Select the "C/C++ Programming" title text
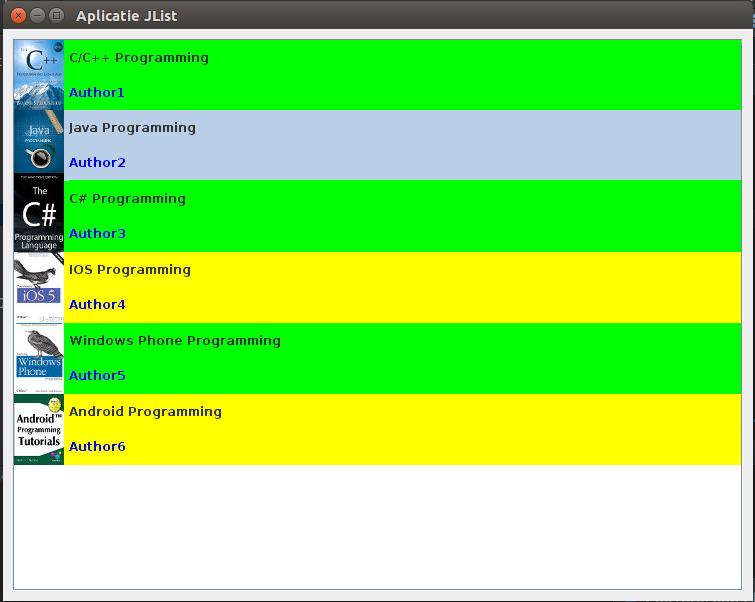 (139, 58)
